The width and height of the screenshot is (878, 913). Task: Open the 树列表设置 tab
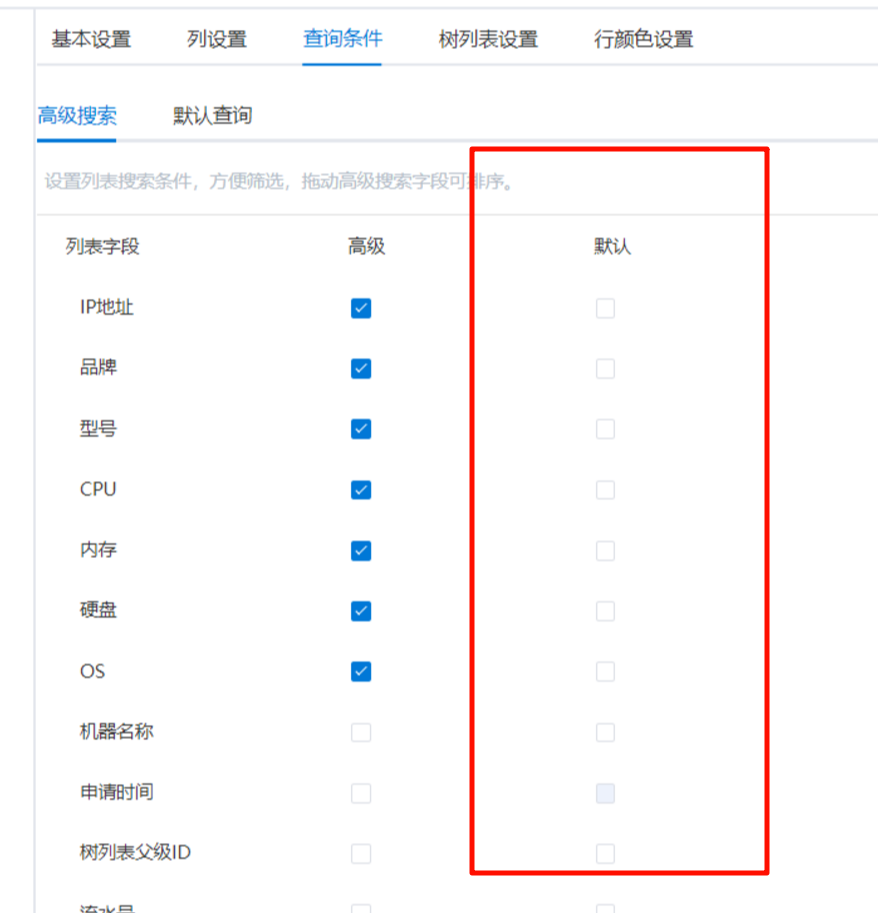tap(488, 40)
